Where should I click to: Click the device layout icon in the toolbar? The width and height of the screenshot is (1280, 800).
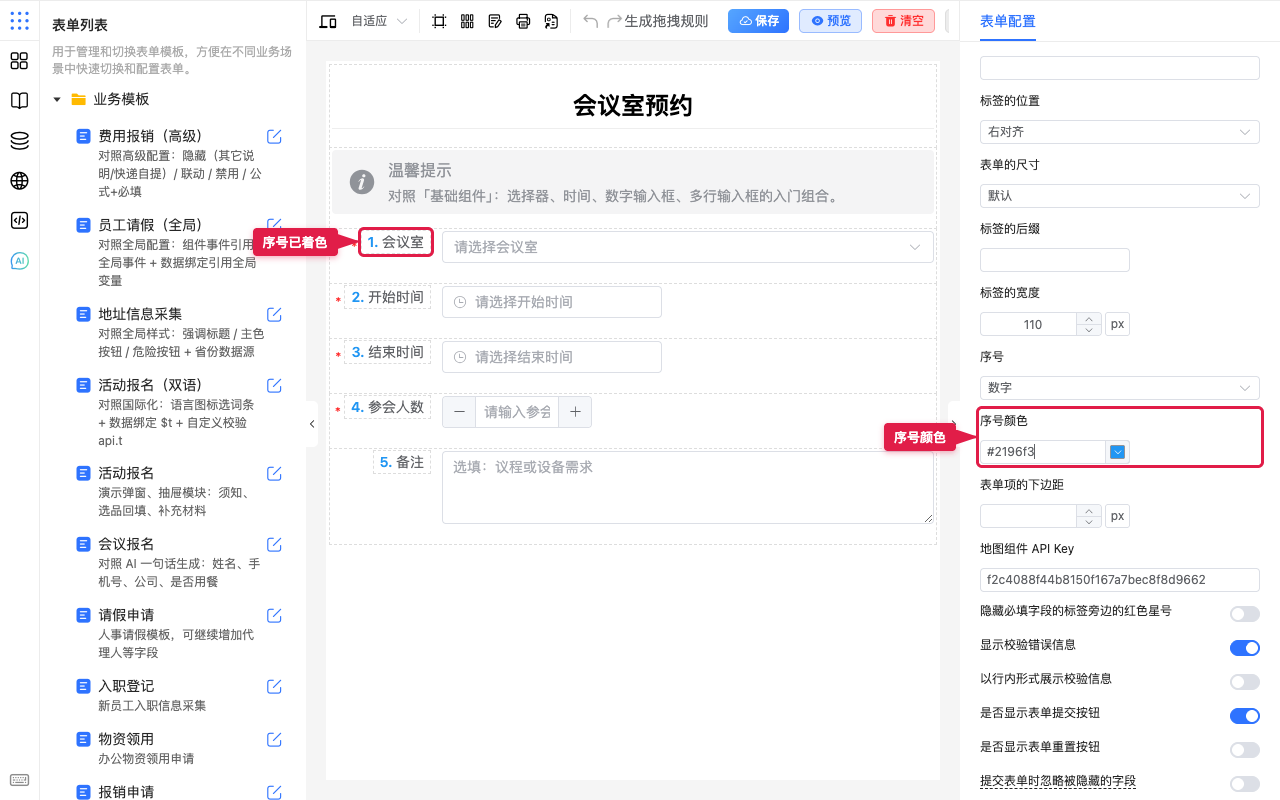click(327, 21)
